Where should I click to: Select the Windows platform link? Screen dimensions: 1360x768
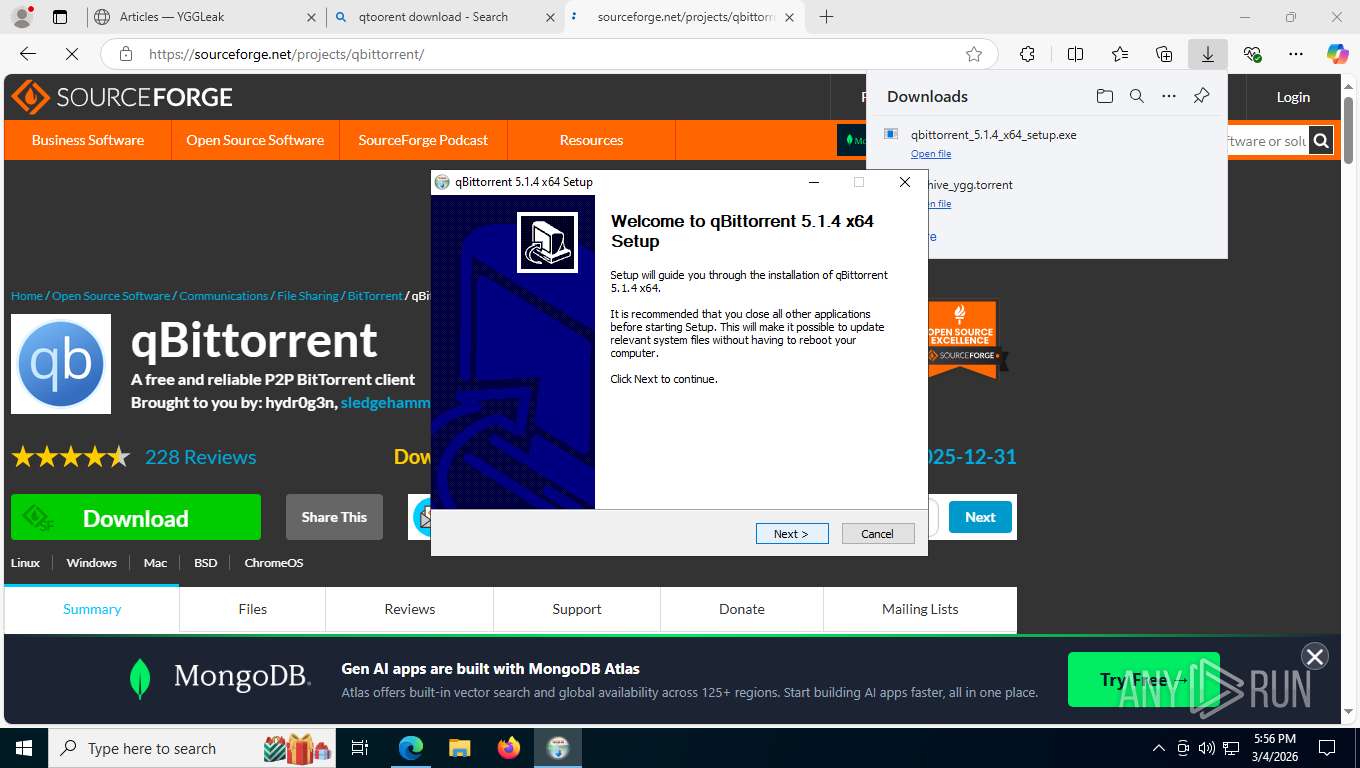click(x=92, y=563)
